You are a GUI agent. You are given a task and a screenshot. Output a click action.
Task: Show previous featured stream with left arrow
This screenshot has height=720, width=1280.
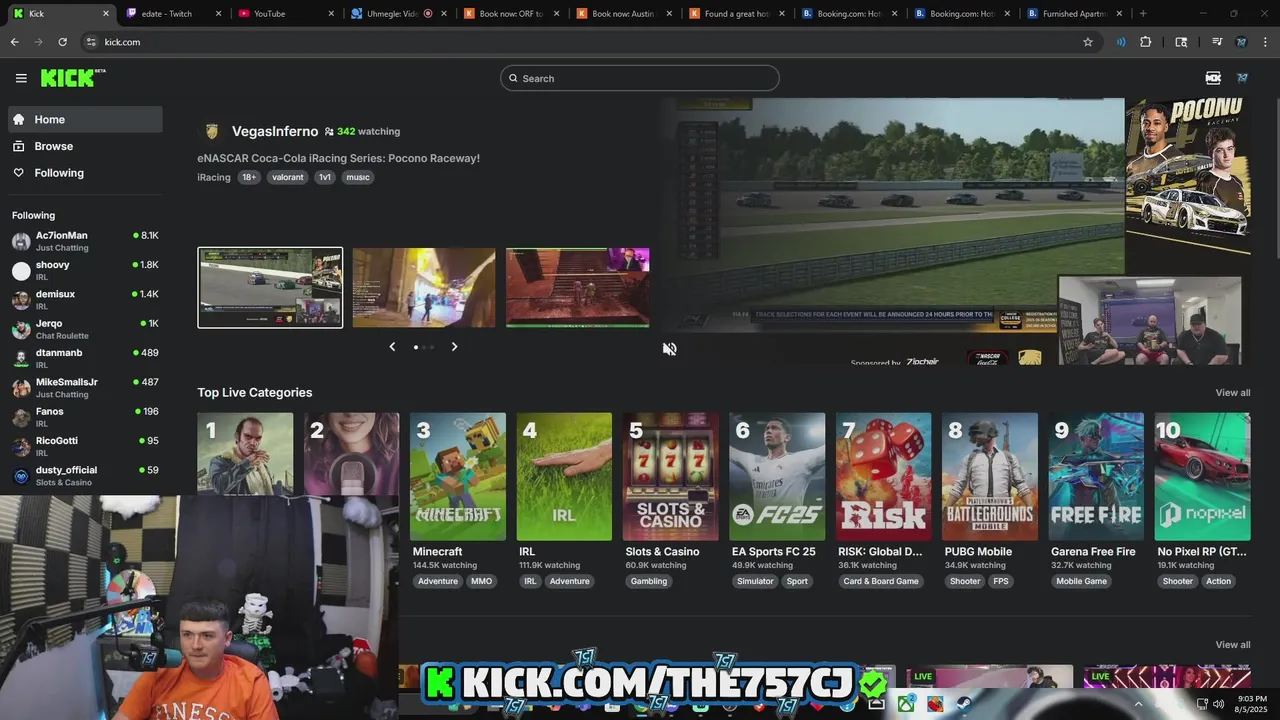point(392,347)
